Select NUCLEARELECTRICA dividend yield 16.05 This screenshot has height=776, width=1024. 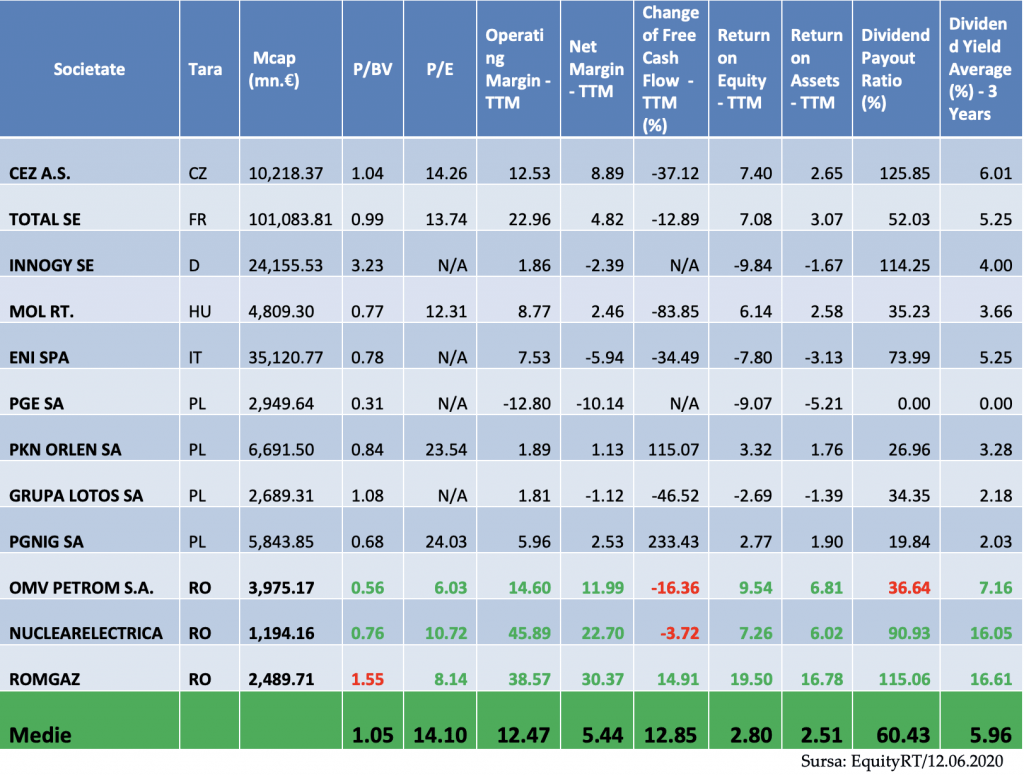(x=990, y=634)
